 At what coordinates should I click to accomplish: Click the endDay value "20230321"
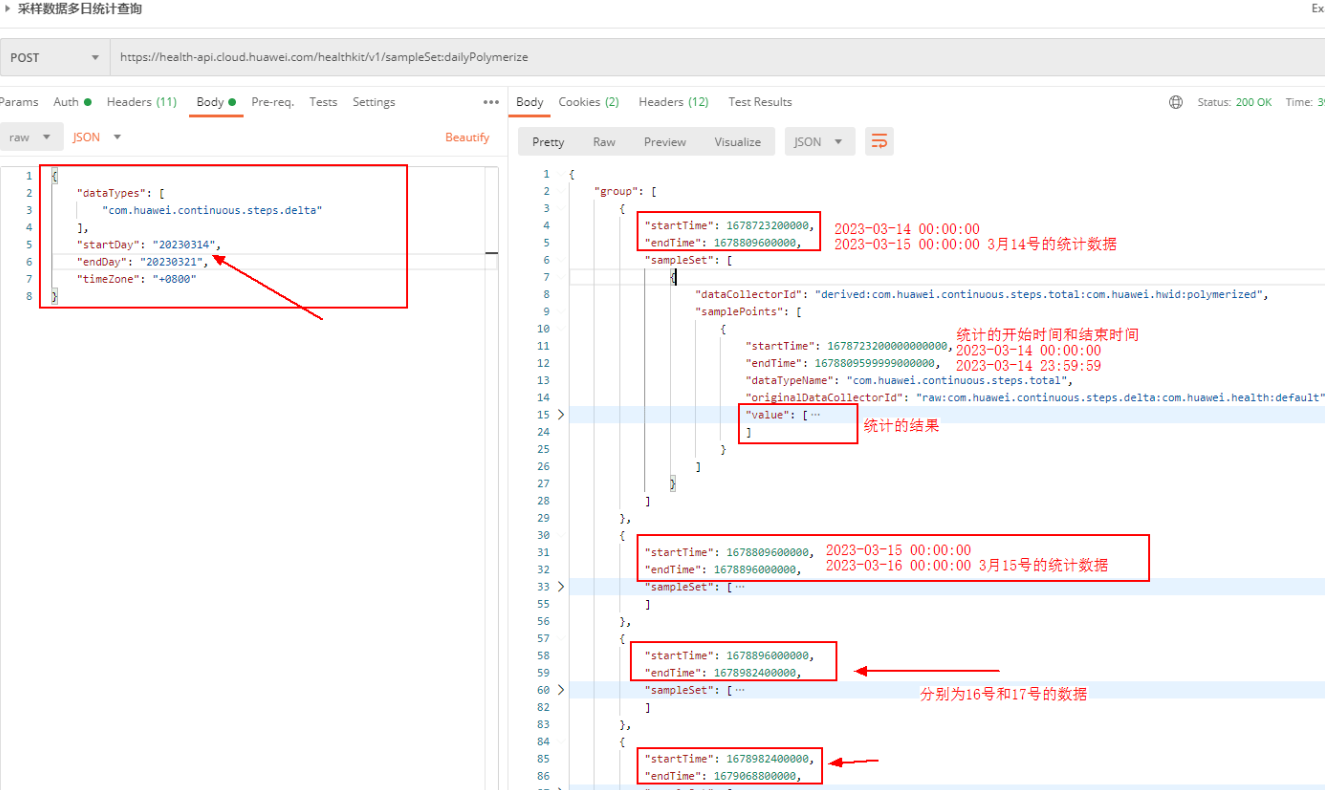(x=171, y=261)
